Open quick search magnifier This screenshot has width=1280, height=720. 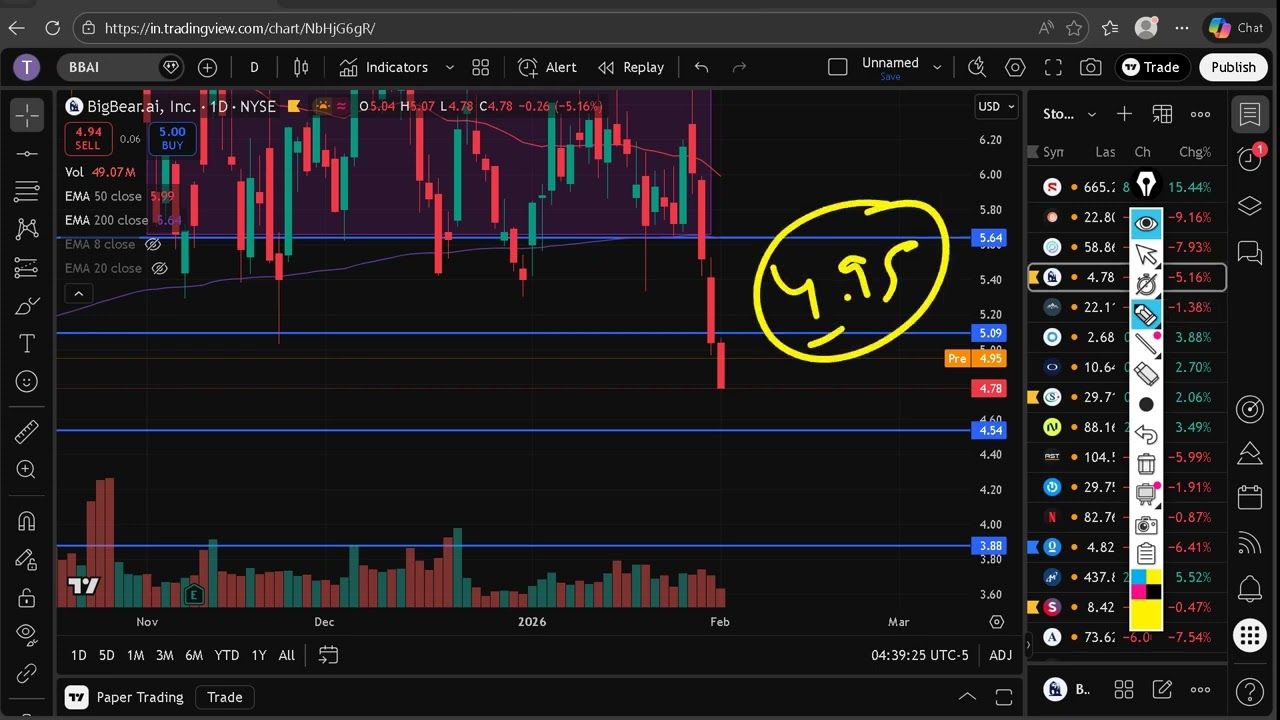point(977,67)
